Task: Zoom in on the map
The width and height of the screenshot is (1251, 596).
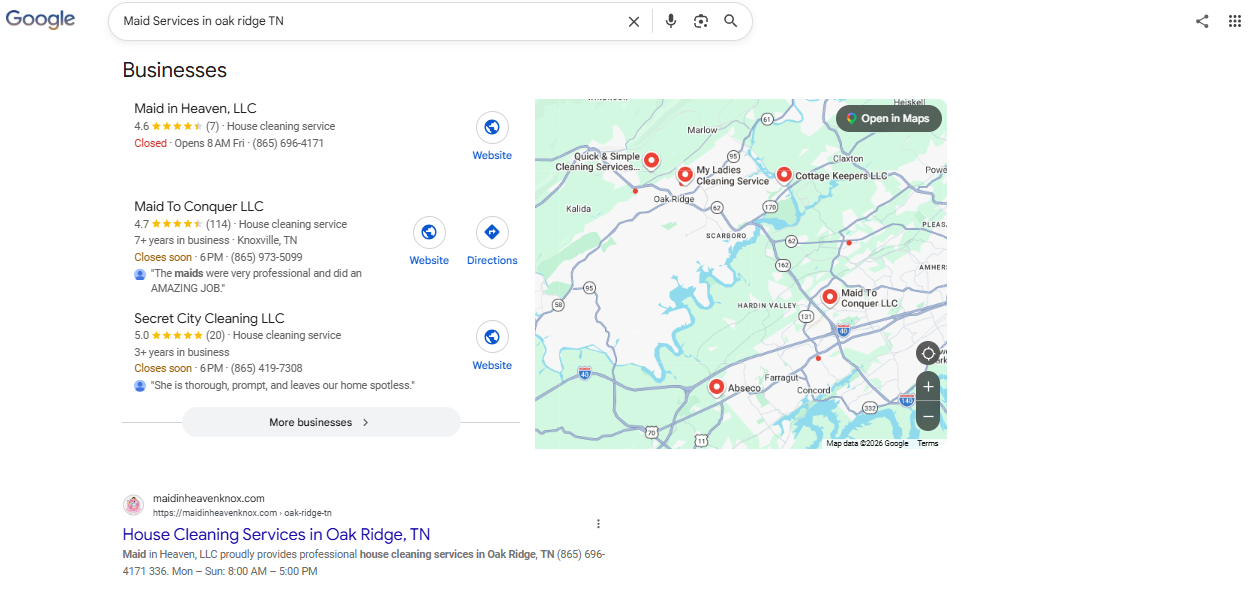Action: pyautogui.click(x=928, y=387)
